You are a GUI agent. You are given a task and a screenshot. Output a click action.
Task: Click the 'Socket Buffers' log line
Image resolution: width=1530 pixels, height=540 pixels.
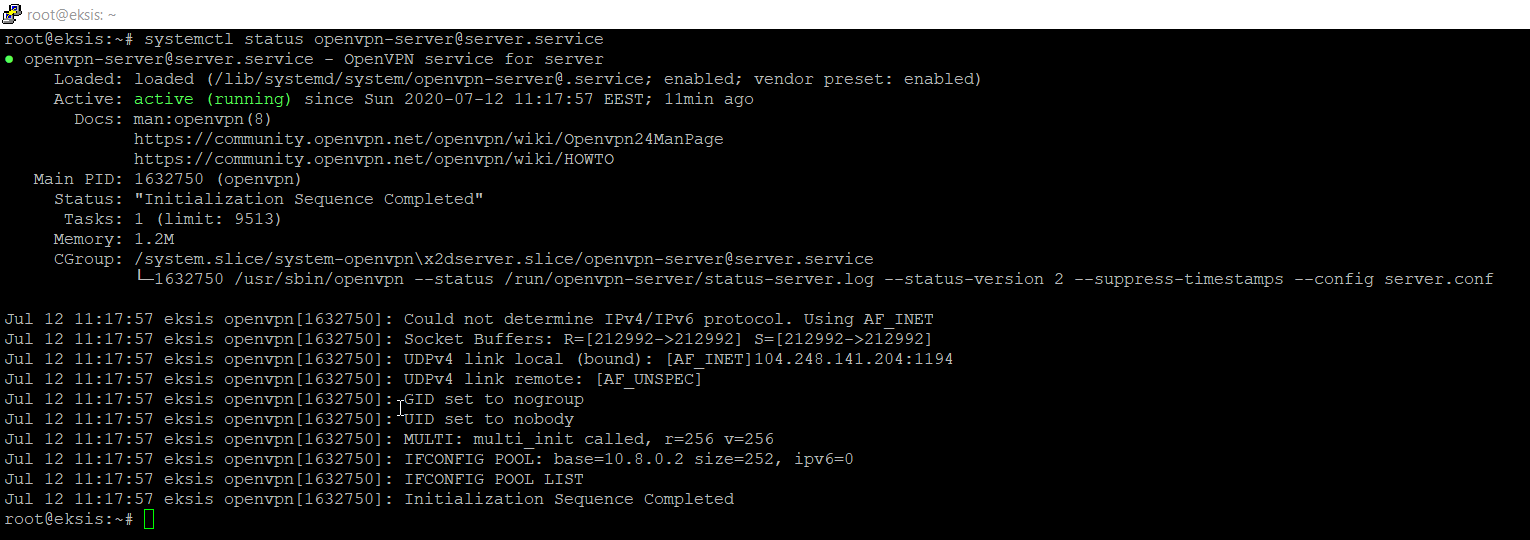coord(668,339)
